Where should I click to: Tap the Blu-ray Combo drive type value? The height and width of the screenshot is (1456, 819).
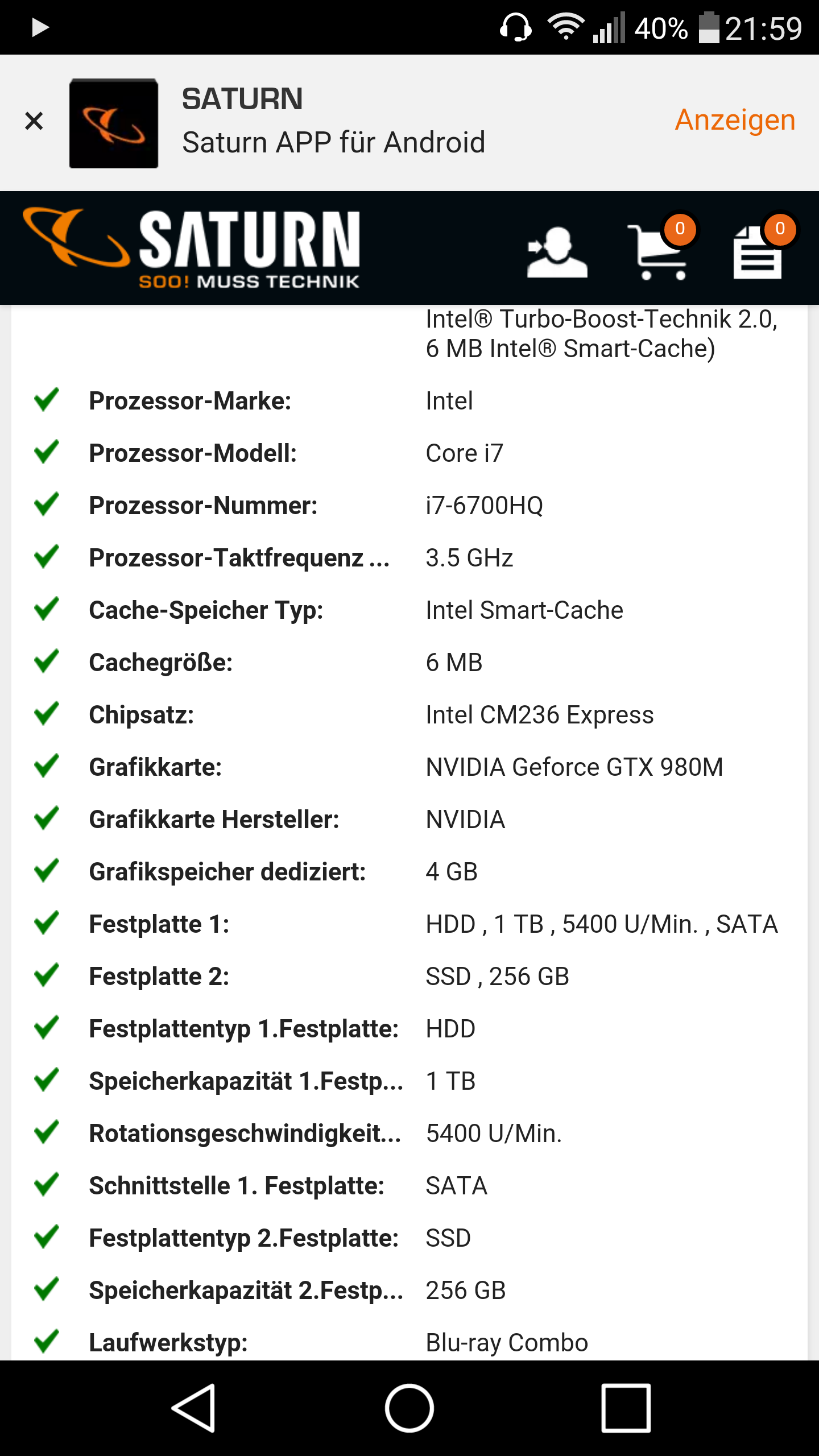(507, 1343)
